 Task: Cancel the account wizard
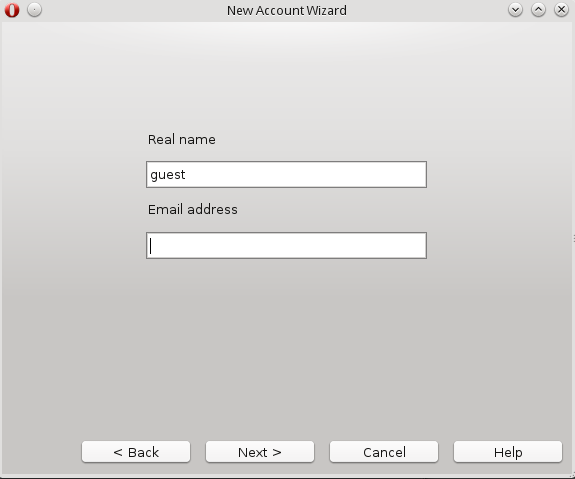coord(384,452)
